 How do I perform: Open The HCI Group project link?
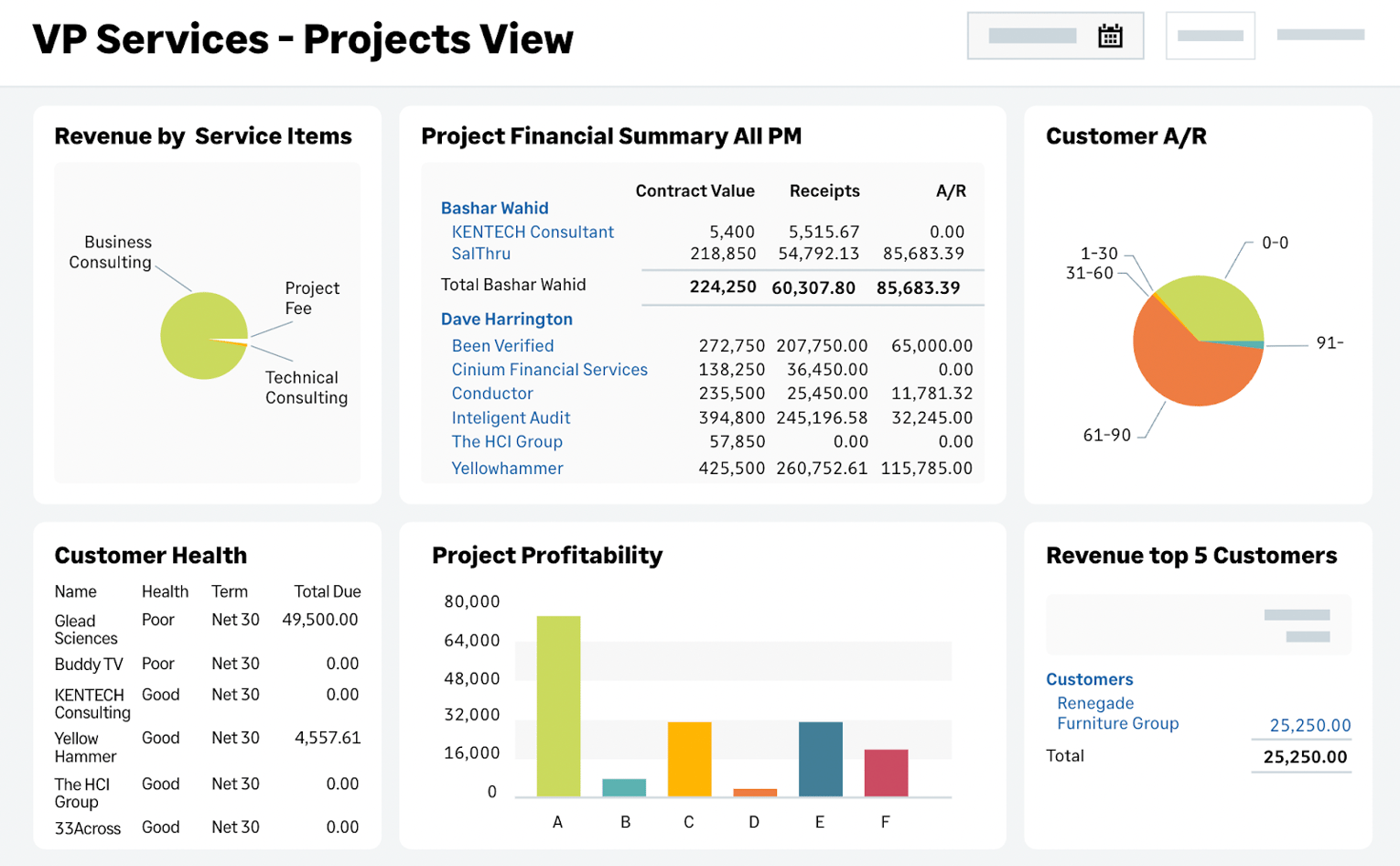507,441
